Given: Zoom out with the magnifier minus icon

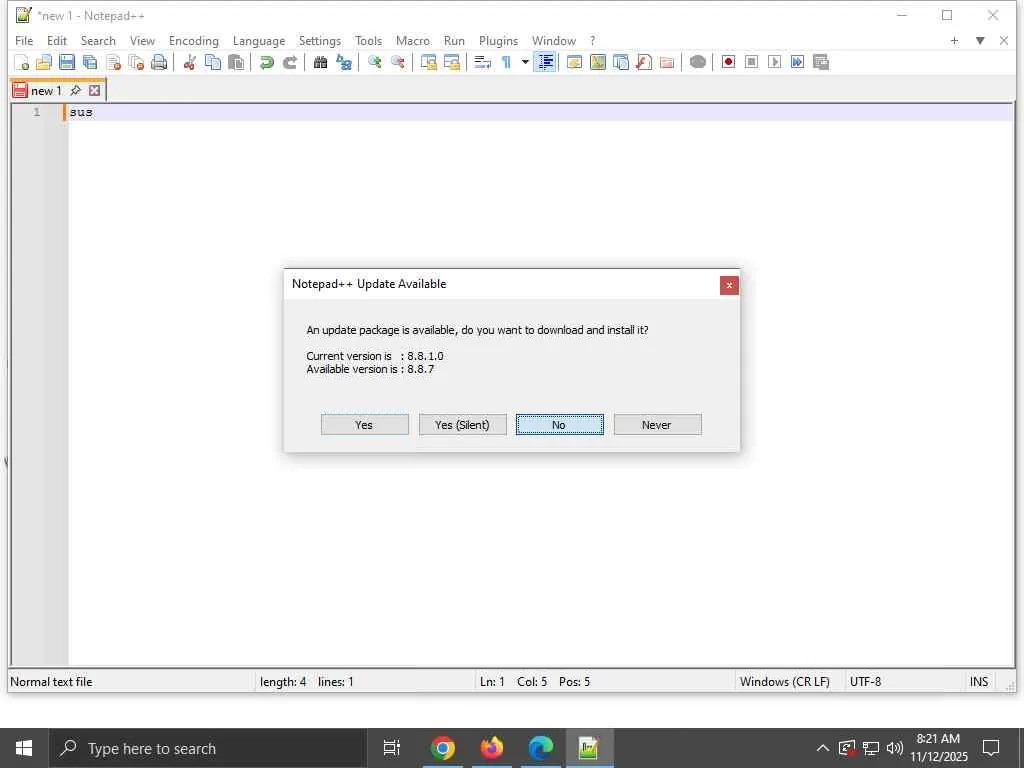Looking at the screenshot, I should (397, 63).
